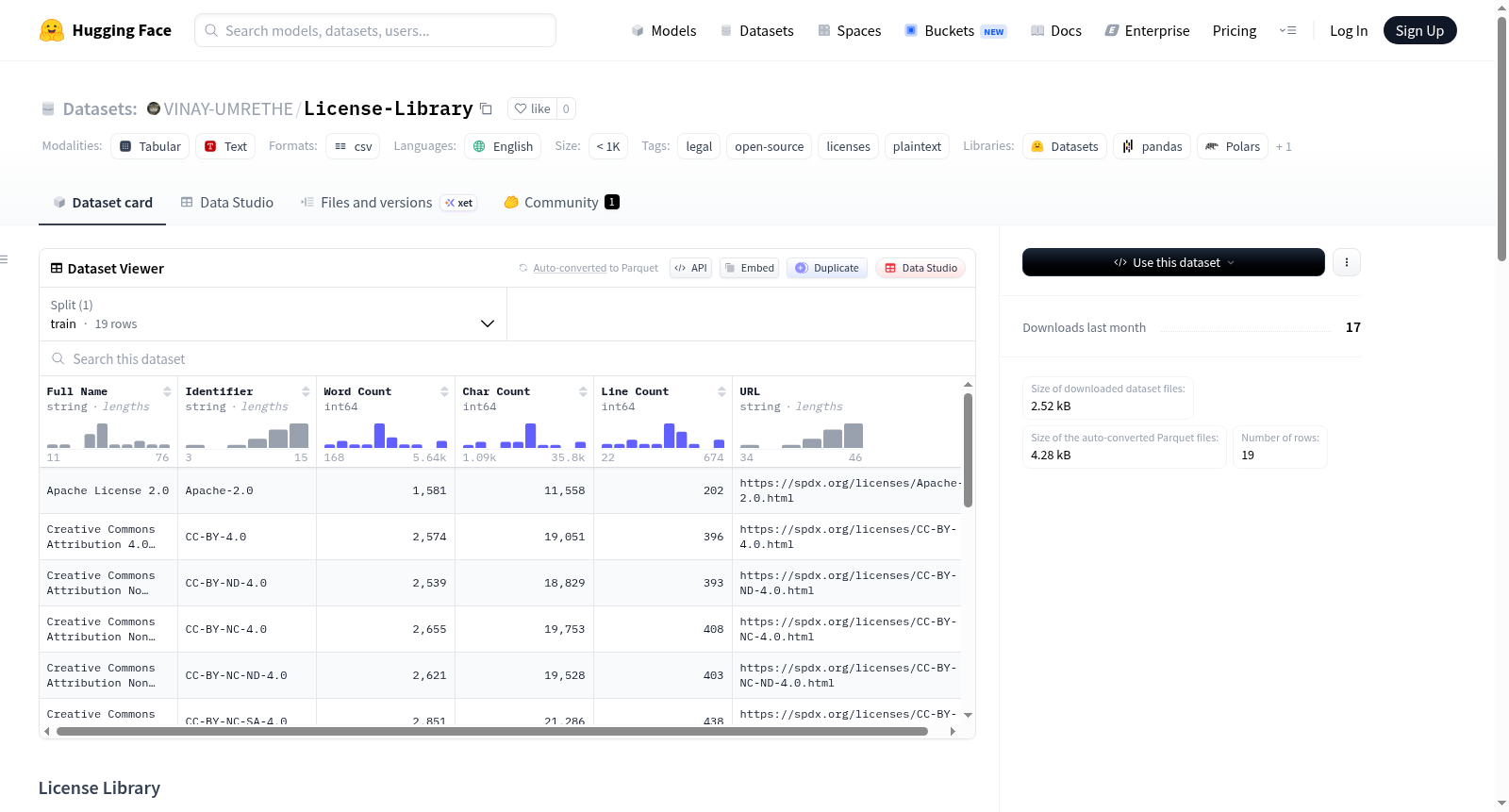Focus the Search this dataset field
This screenshot has width=1509, height=812.
pyautogui.click(x=507, y=358)
